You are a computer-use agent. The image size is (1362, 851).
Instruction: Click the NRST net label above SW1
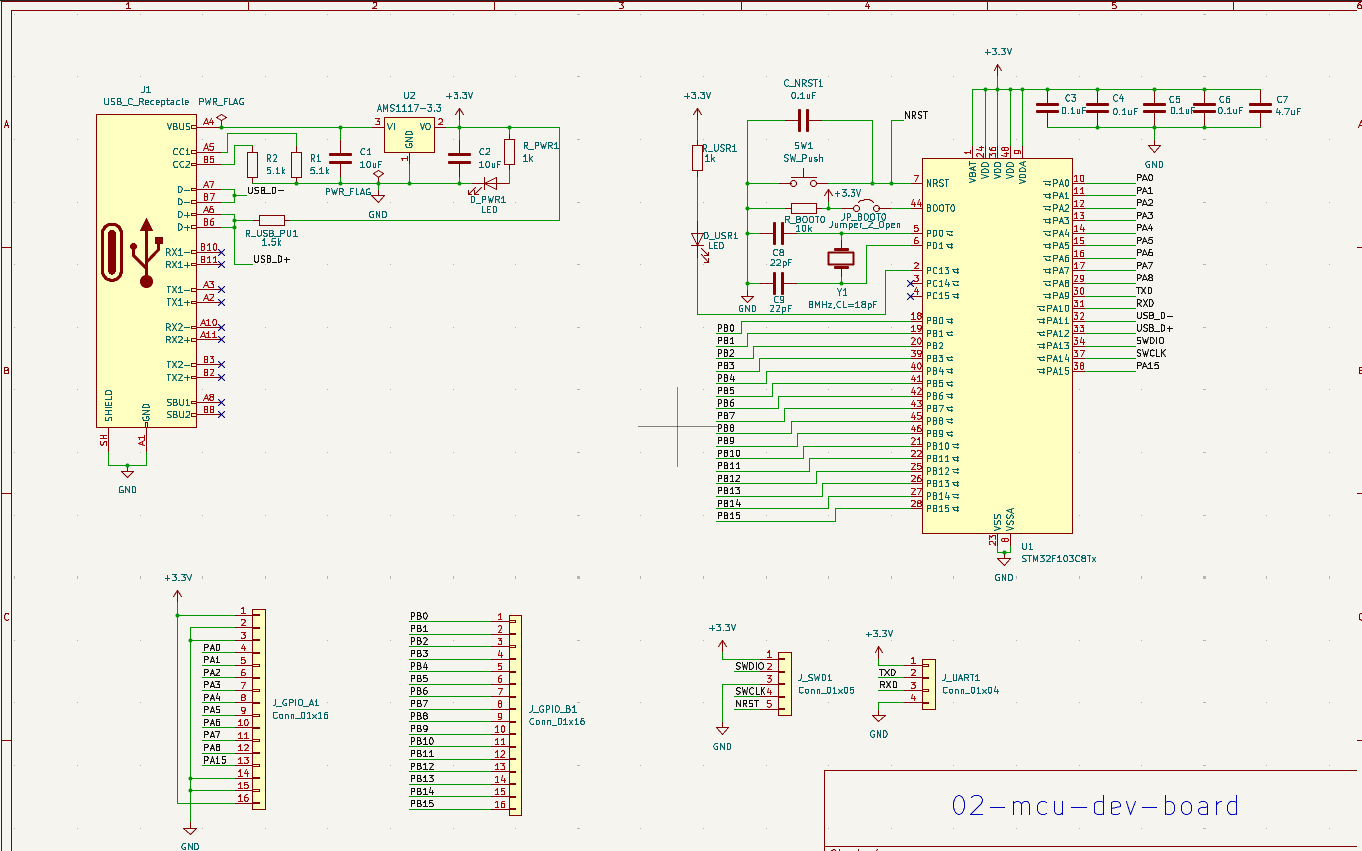point(916,115)
